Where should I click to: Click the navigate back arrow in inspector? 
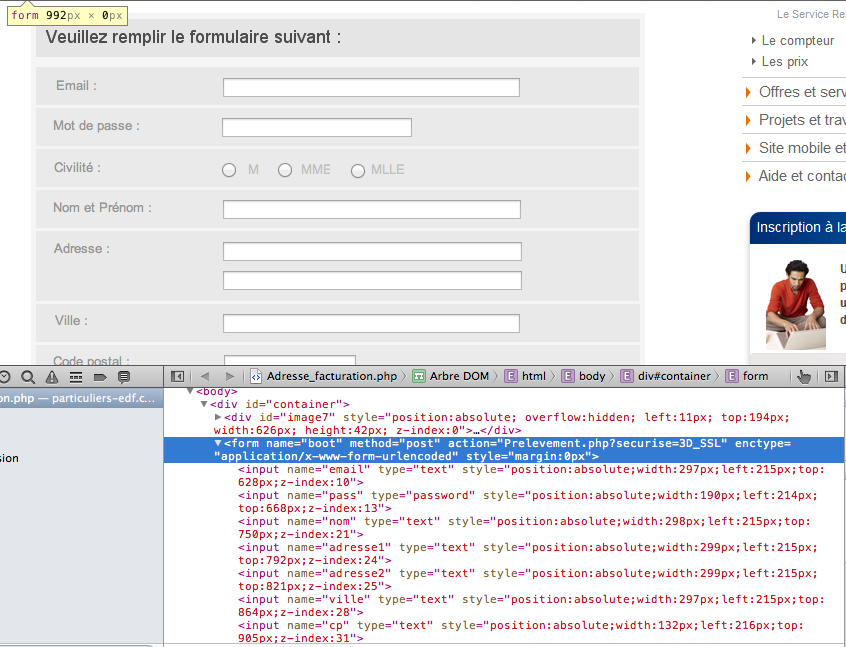coord(205,376)
